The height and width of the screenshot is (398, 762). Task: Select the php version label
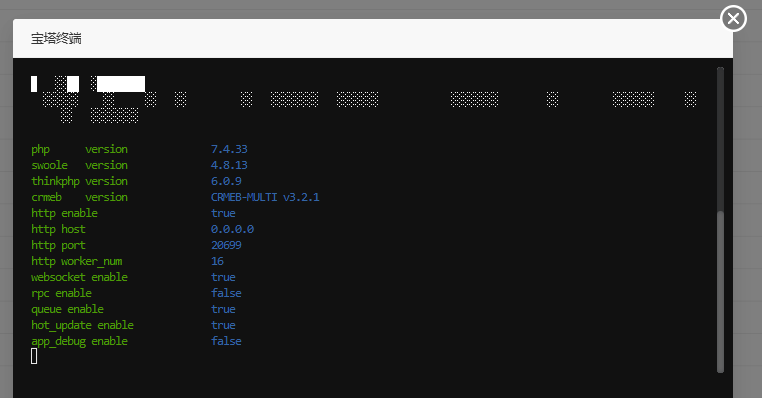tap(79, 149)
